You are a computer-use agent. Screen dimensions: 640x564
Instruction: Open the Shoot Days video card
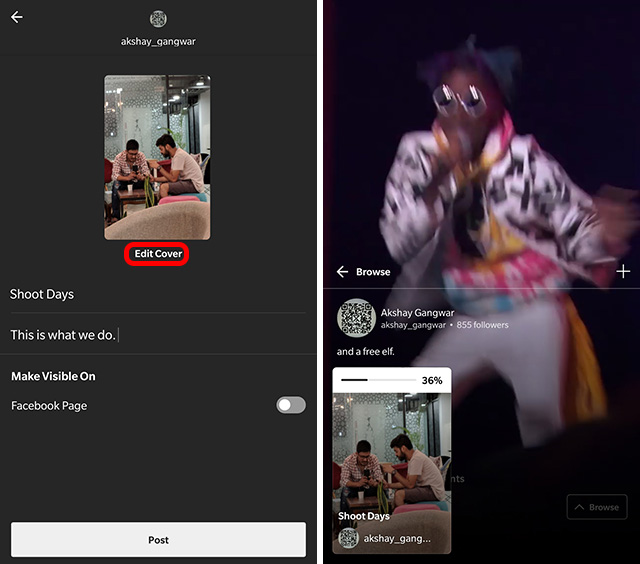pyautogui.click(x=391, y=460)
